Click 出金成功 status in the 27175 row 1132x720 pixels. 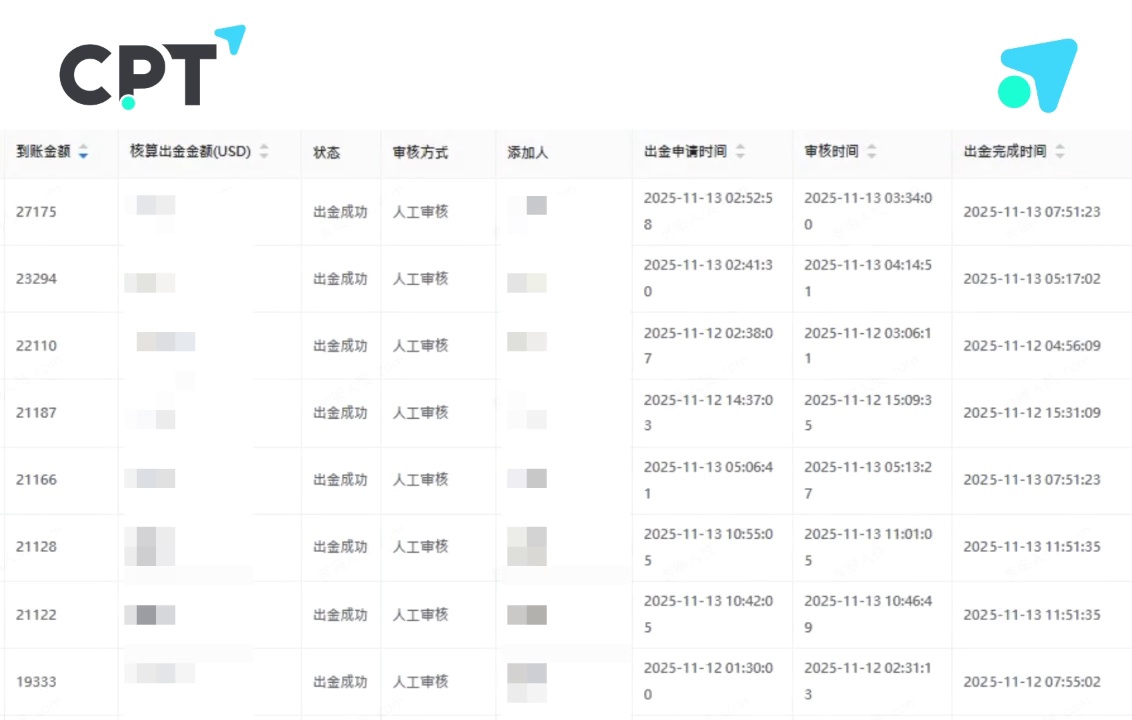(340, 212)
